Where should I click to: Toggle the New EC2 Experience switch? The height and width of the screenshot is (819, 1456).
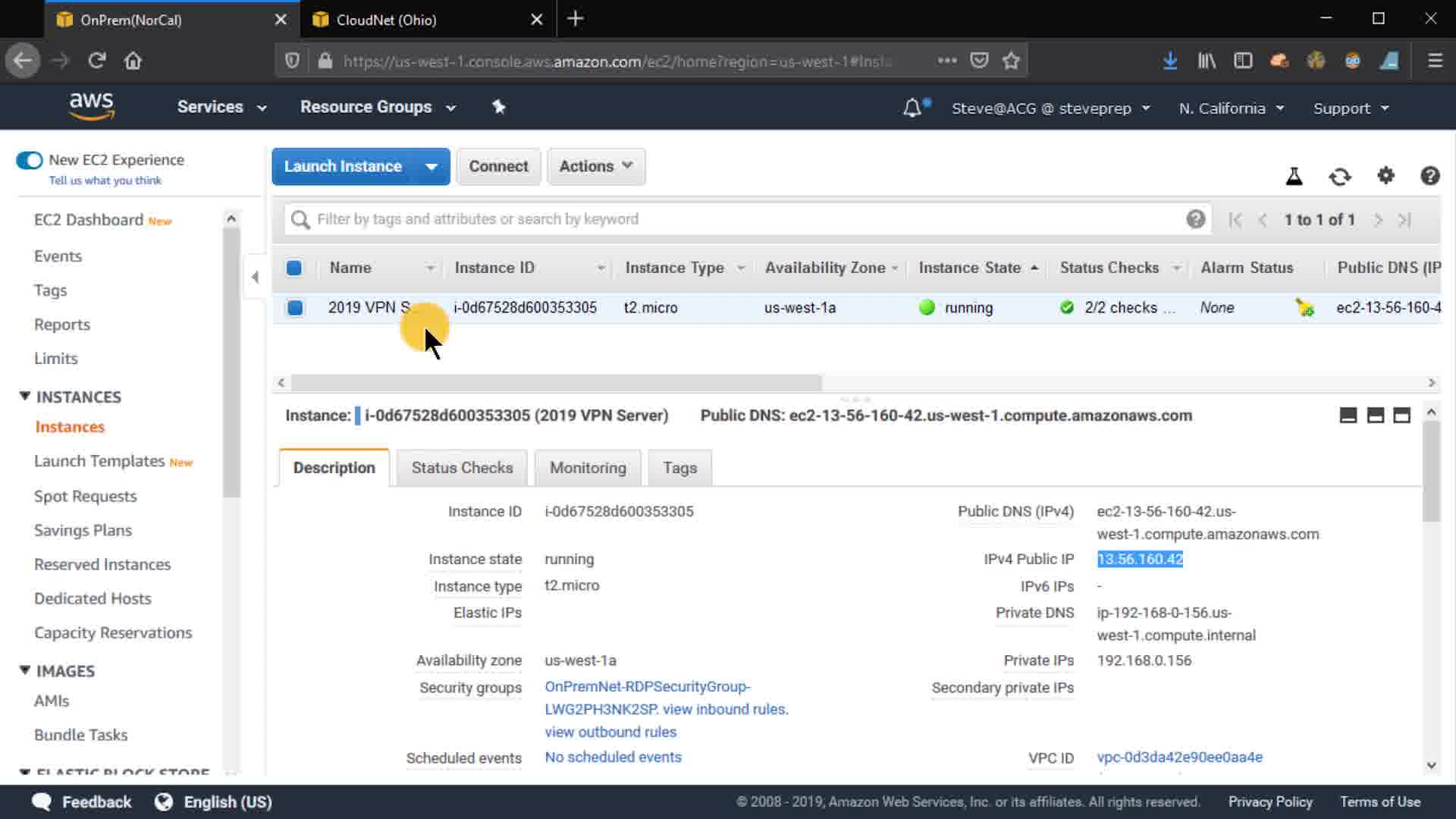click(30, 160)
